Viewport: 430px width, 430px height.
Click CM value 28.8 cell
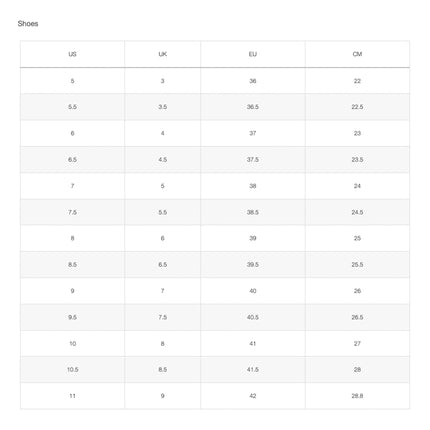pos(357,396)
